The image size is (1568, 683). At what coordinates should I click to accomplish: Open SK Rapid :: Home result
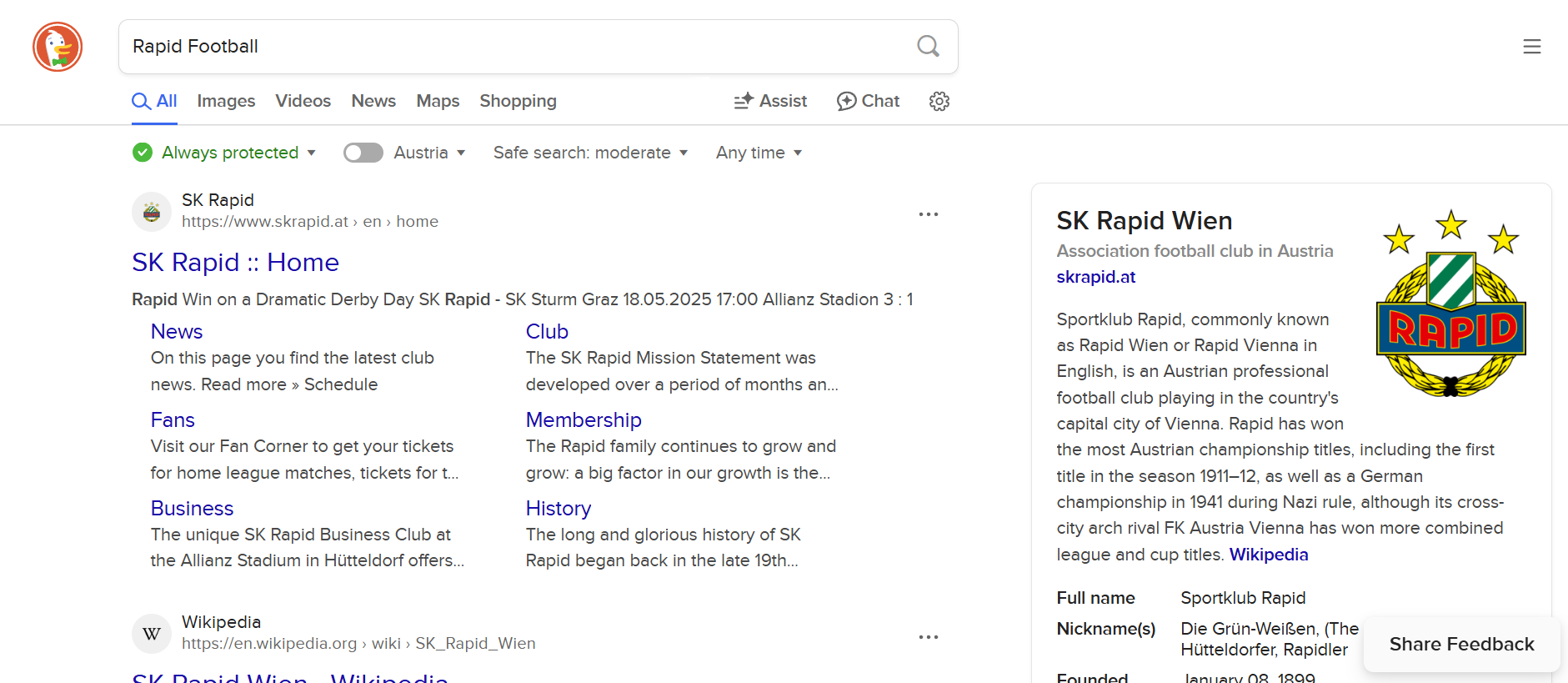235,262
